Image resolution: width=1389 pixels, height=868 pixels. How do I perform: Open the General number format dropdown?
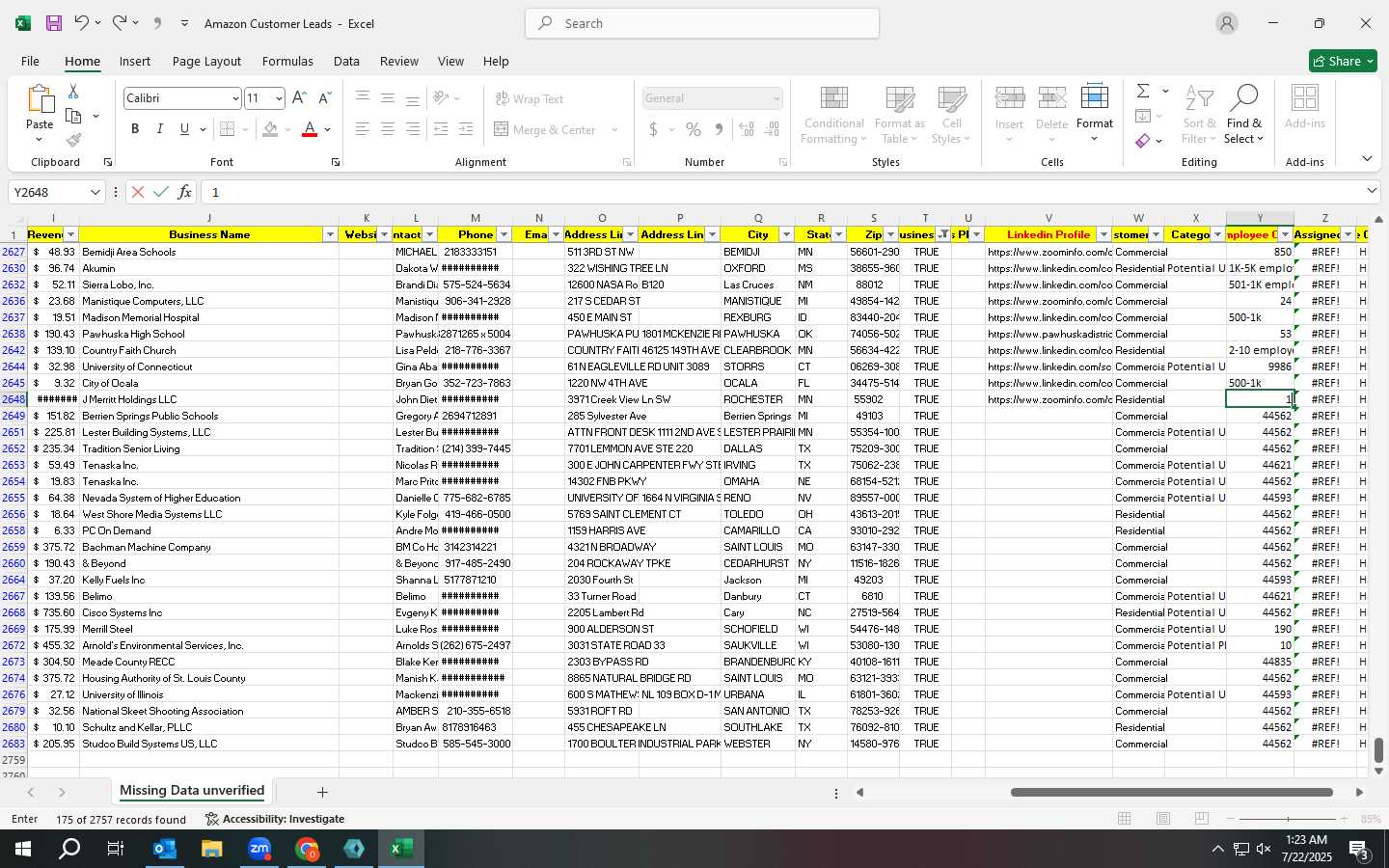[776, 98]
